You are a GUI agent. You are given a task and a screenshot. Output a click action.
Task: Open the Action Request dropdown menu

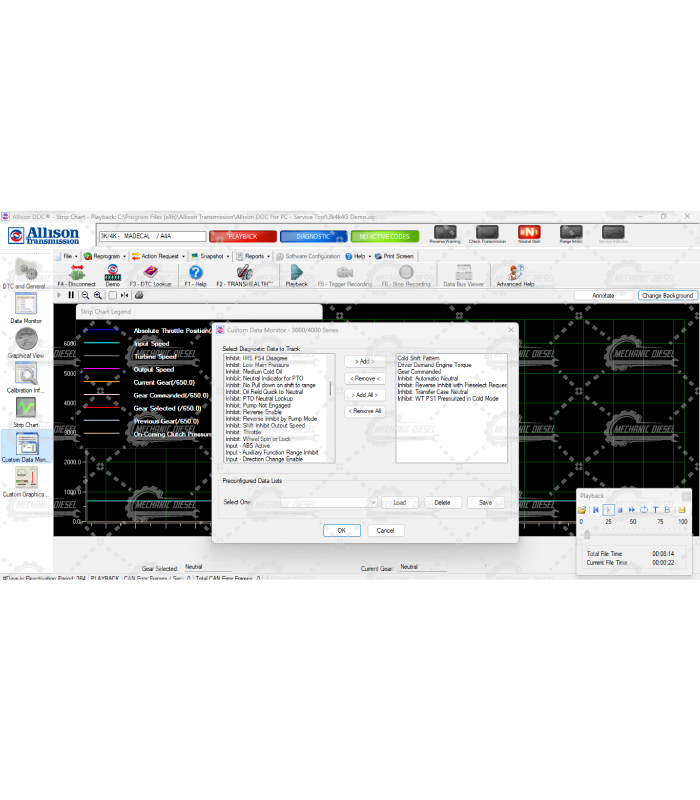(x=160, y=256)
